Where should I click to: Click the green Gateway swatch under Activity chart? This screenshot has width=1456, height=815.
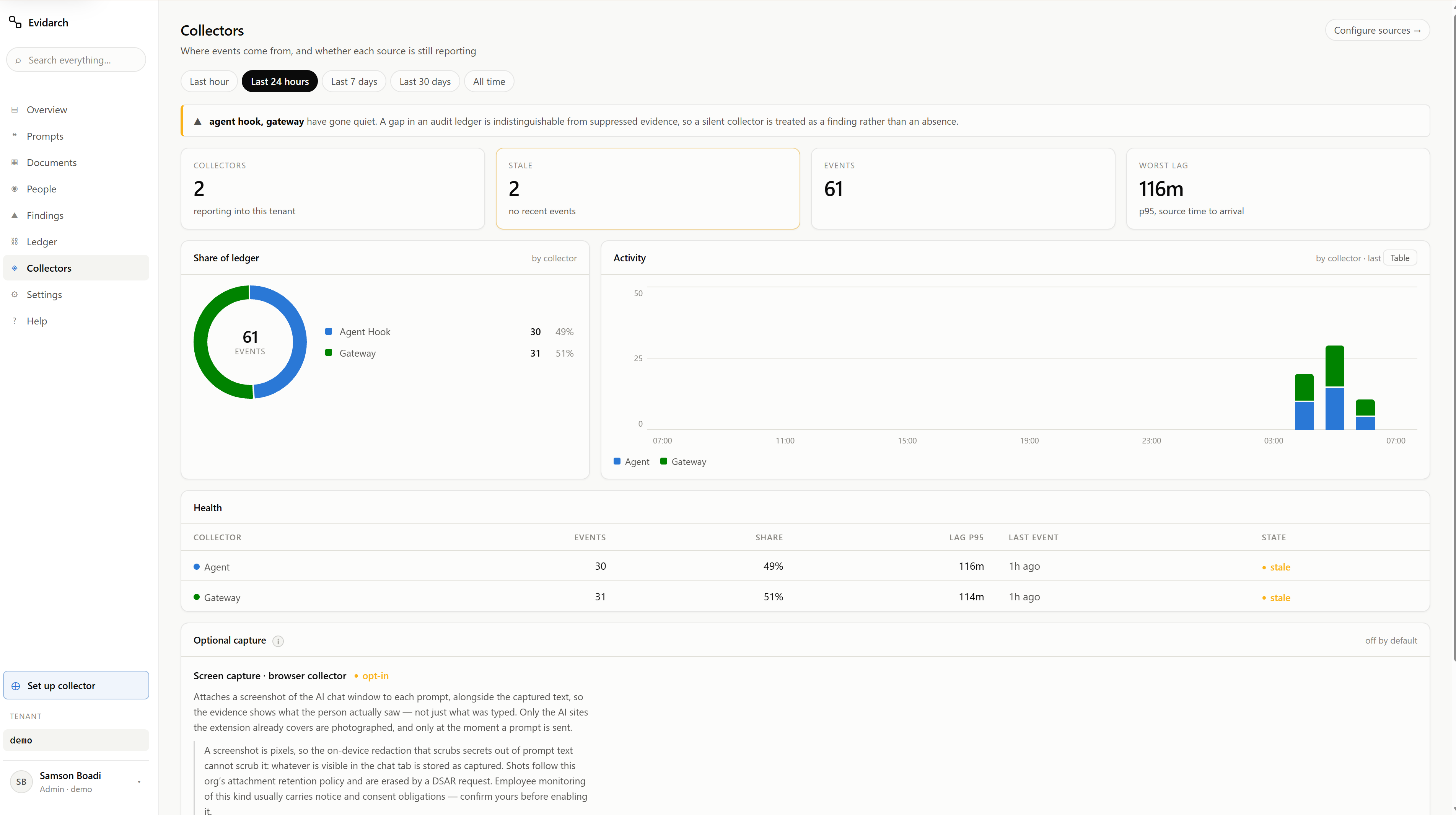[664, 461]
